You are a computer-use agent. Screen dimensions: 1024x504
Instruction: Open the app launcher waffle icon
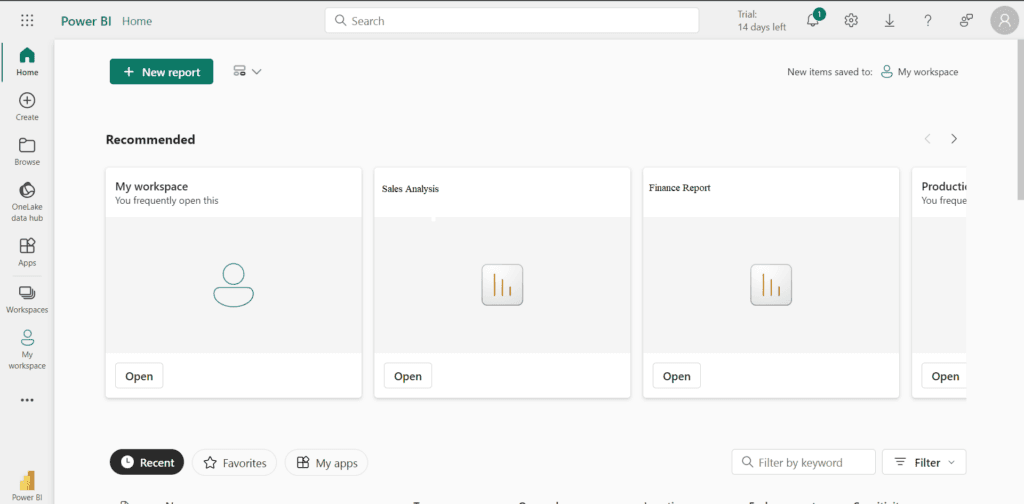pyautogui.click(x=27, y=20)
